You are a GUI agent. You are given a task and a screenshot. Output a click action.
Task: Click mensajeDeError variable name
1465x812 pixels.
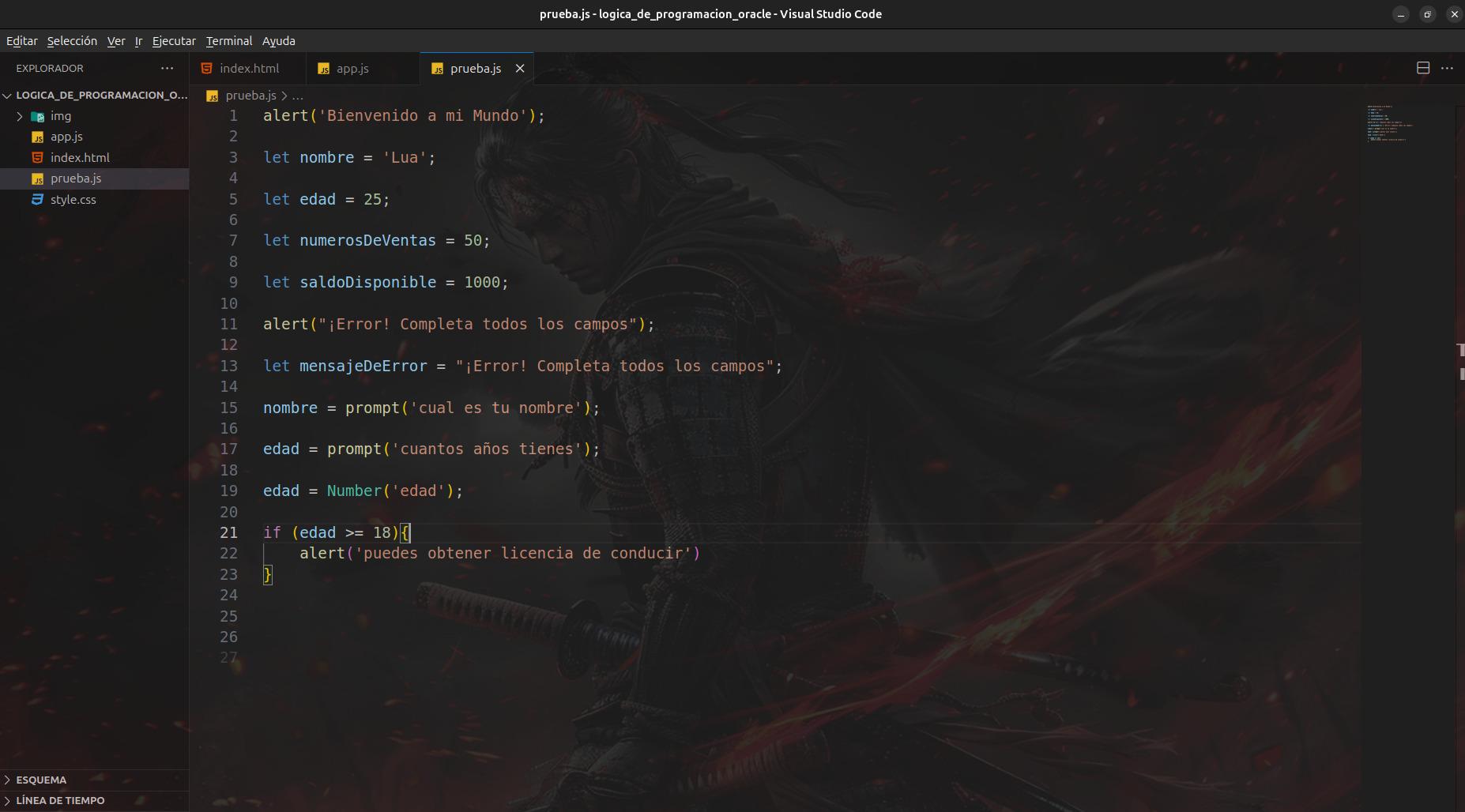(363, 366)
